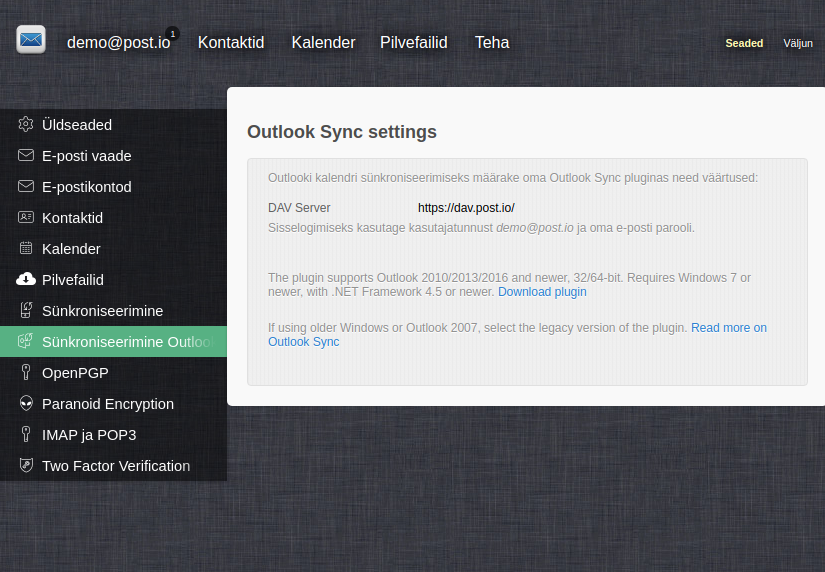This screenshot has width=825, height=572.
Task: Log out via the Väljun link
Action: point(798,43)
